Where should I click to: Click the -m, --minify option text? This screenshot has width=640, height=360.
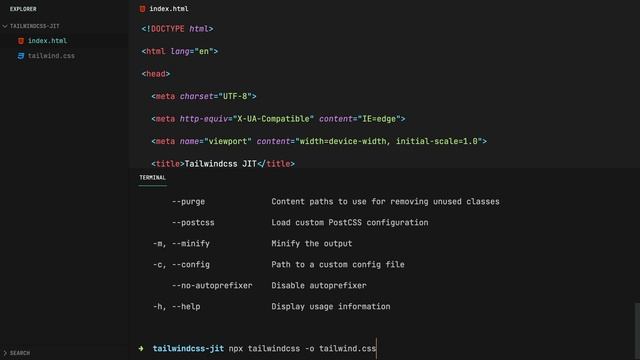pyautogui.click(x=181, y=244)
